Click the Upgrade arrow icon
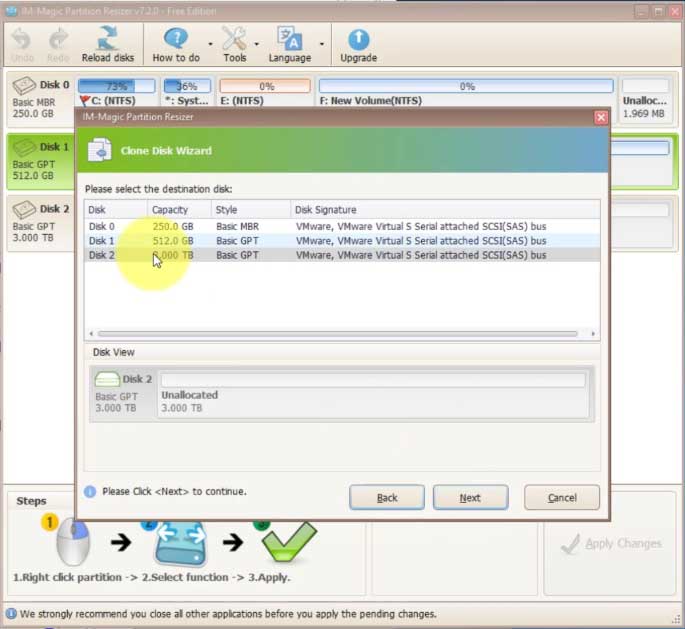Screen dimensions: 685x629 [358, 39]
